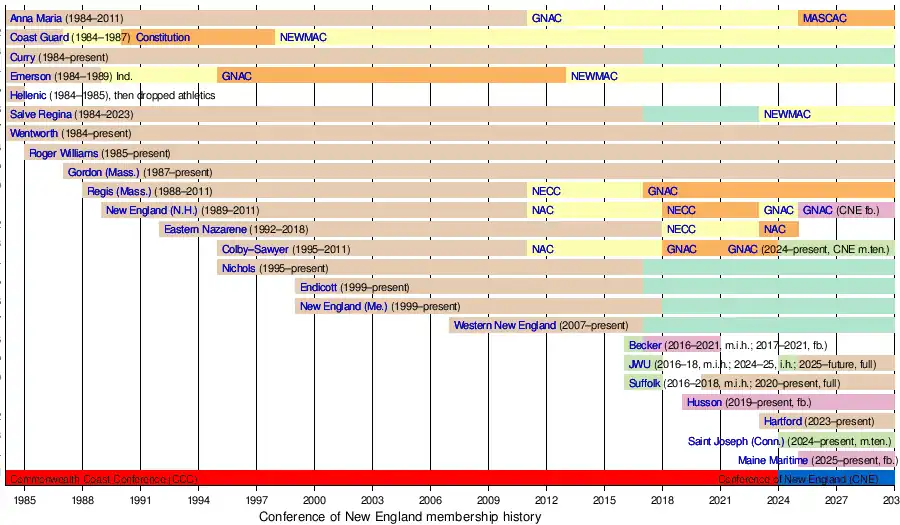Click the JWU link
Screen dimensions: 900x525
point(639,364)
